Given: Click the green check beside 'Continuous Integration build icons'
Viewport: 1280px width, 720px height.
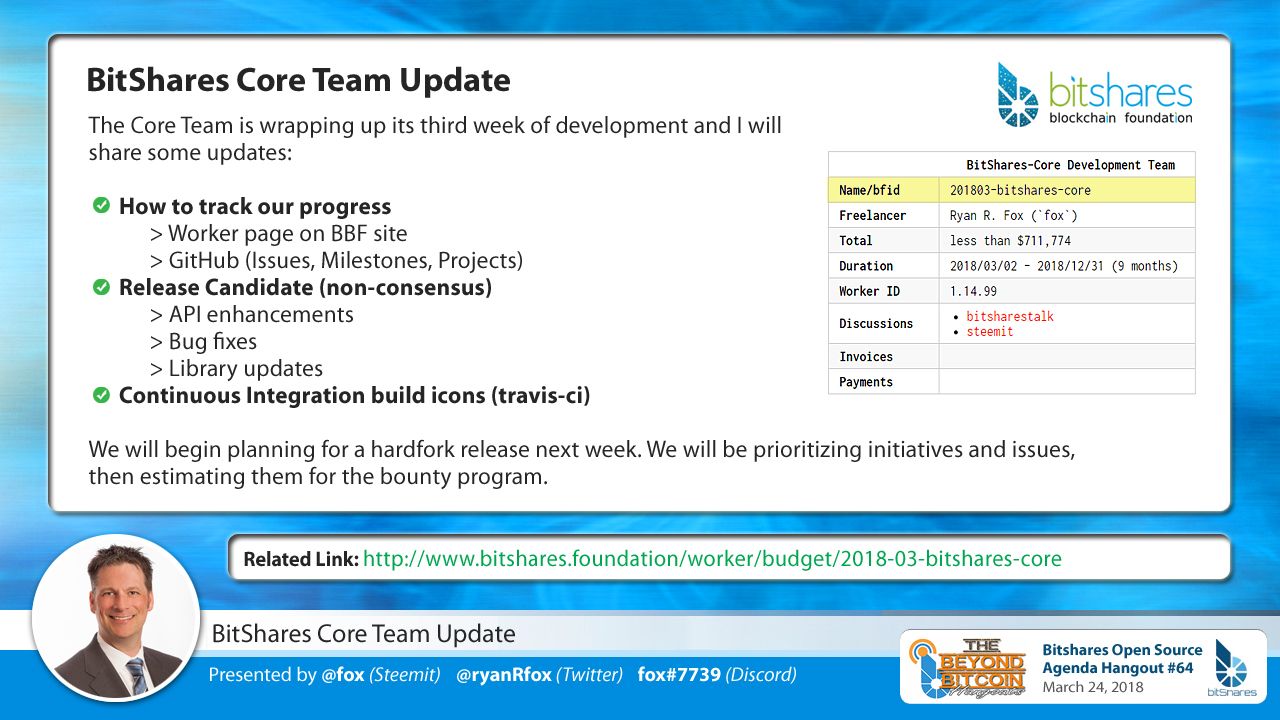Looking at the screenshot, I should click(x=101, y=395).
